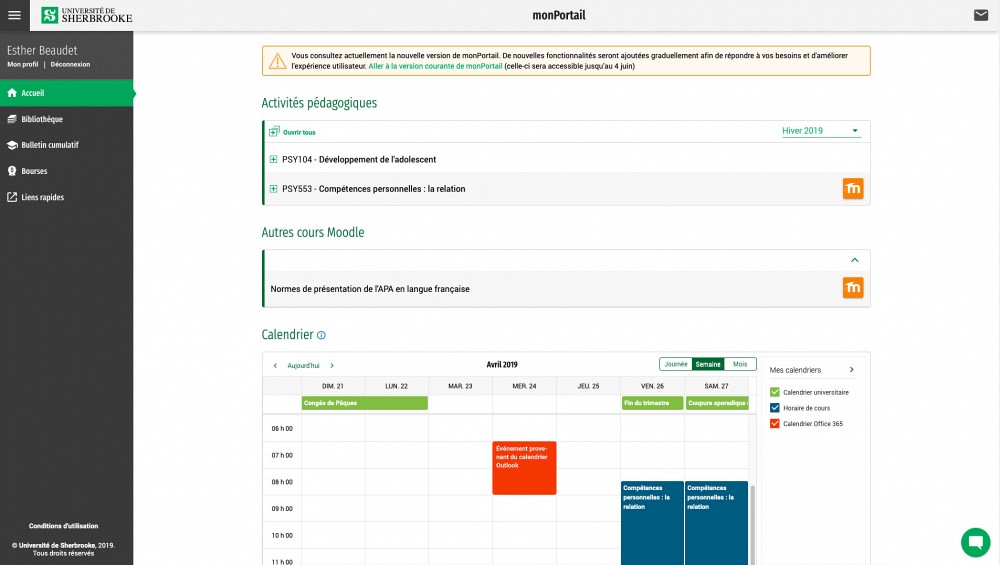Screen dimensions: 1000x565
Task: Select Bulletin cumulatif in the sidebar
Action: 49,145
